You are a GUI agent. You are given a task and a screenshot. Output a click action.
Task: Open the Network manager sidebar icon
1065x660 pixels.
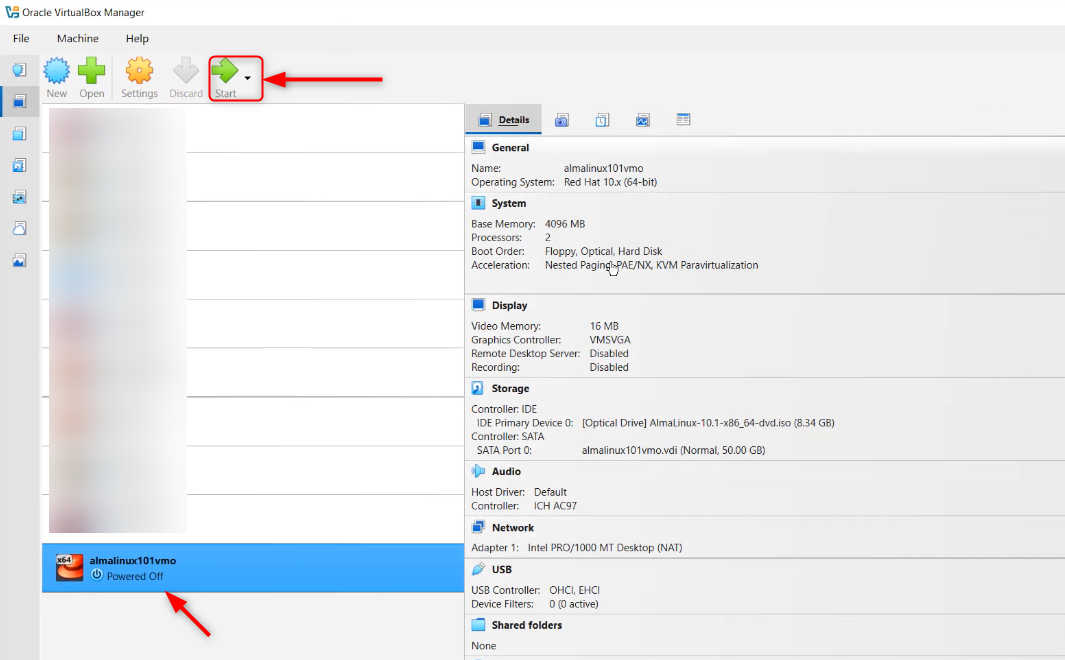point(20,197)
